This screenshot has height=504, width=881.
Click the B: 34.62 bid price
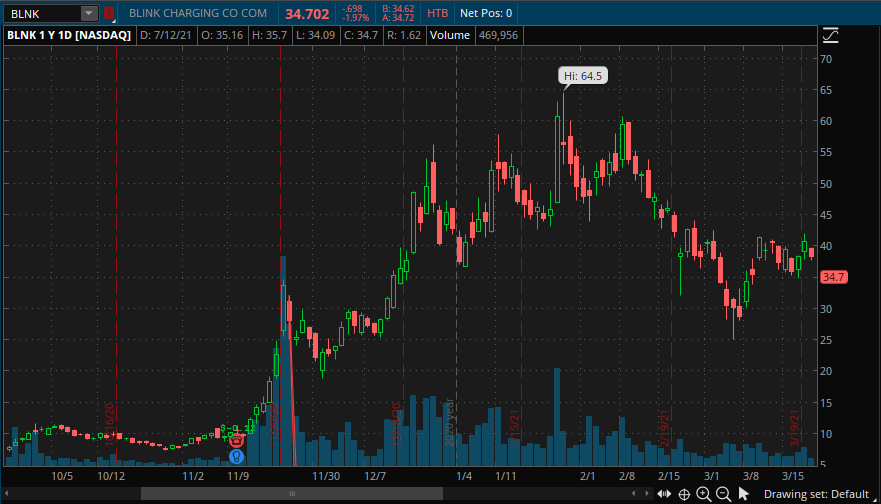398,9
